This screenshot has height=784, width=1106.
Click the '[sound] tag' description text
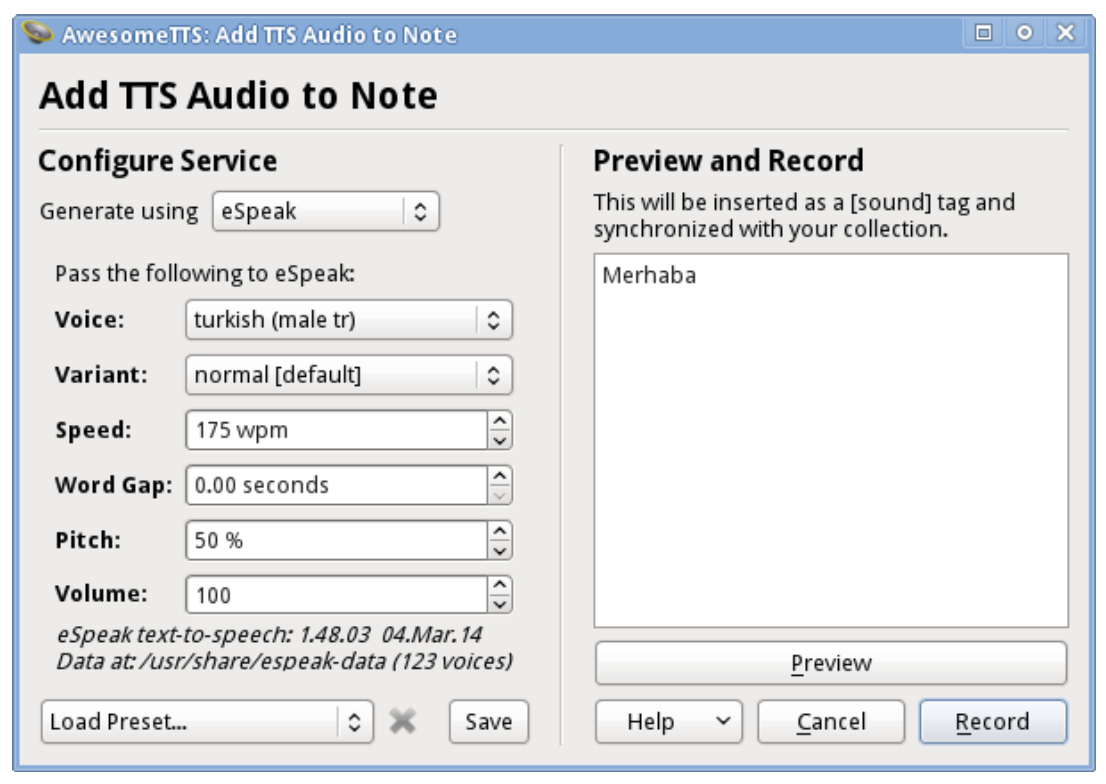coord(804,215)
